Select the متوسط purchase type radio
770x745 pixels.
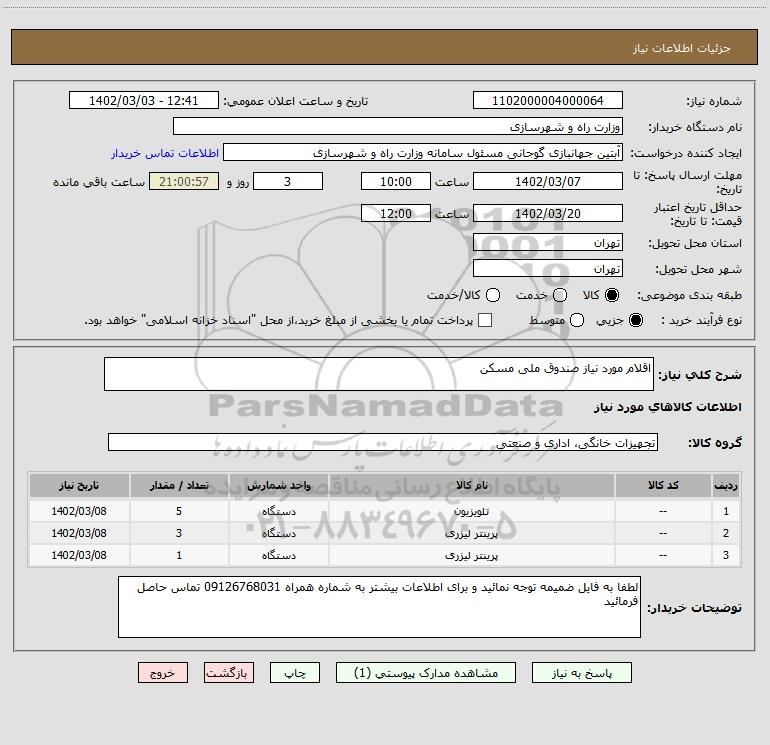point(577,320)
